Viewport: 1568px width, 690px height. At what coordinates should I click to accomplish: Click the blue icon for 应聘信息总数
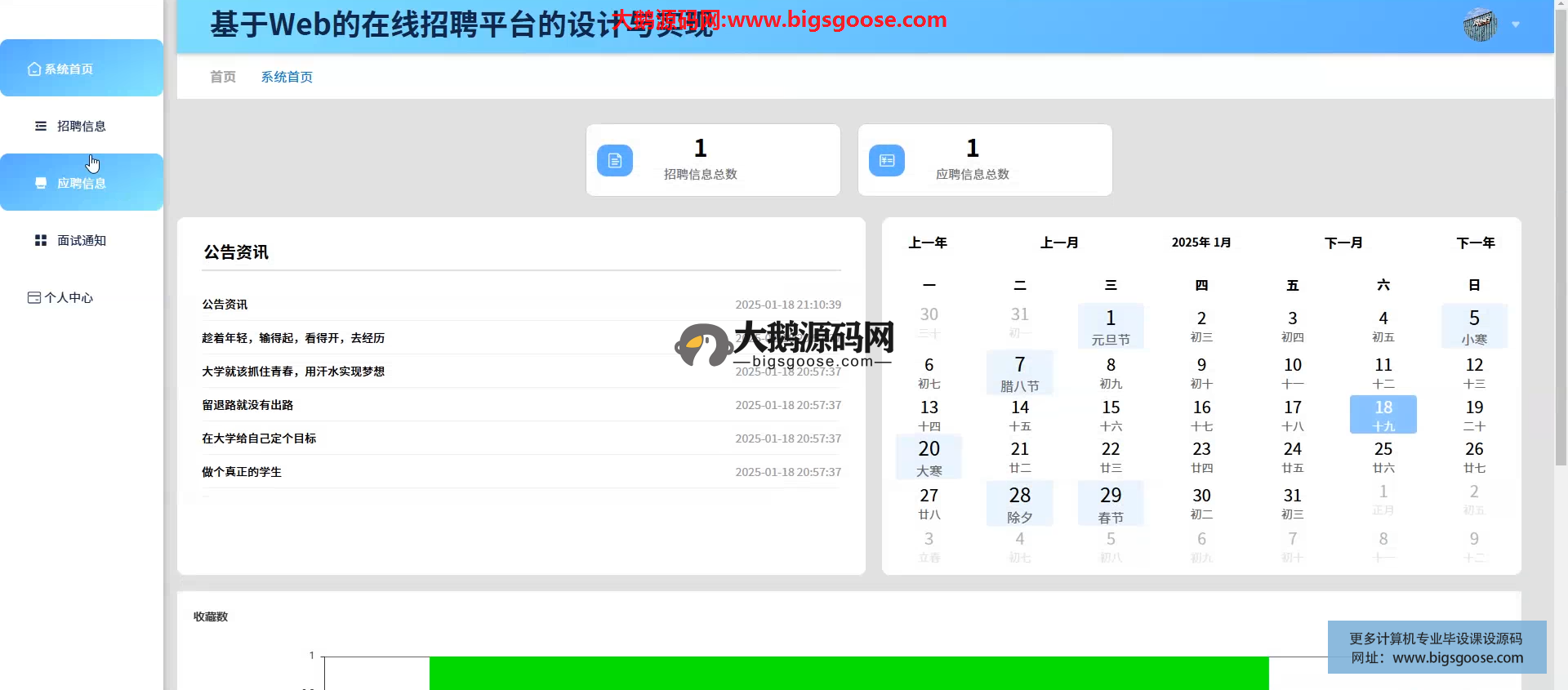pos(887,161)
